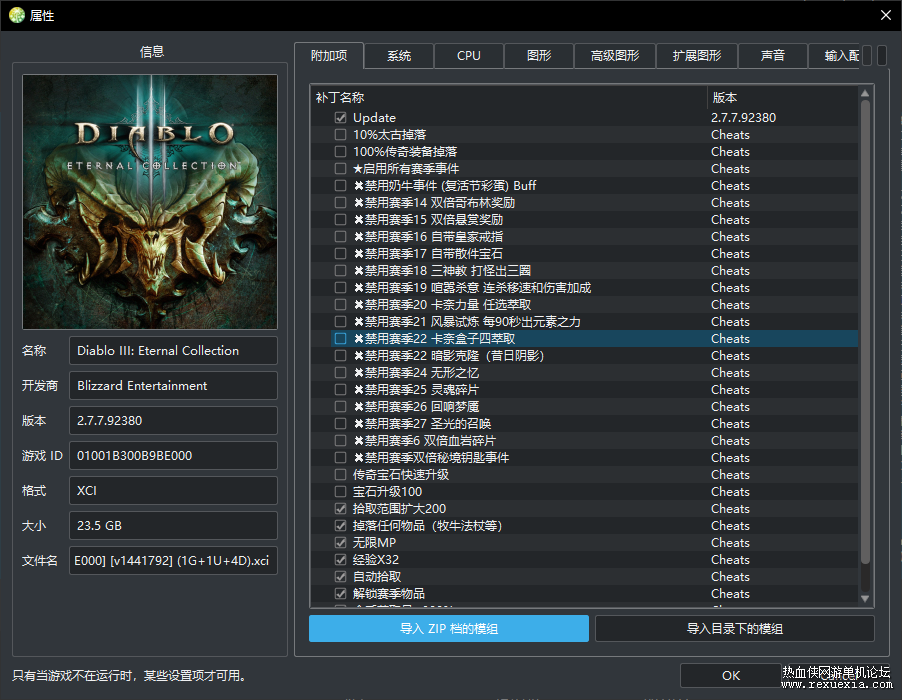The height and width of the screenshot is (700, 902).
Task: Click the 文件名 field ending .xci
Action: (x=173, y=560)
